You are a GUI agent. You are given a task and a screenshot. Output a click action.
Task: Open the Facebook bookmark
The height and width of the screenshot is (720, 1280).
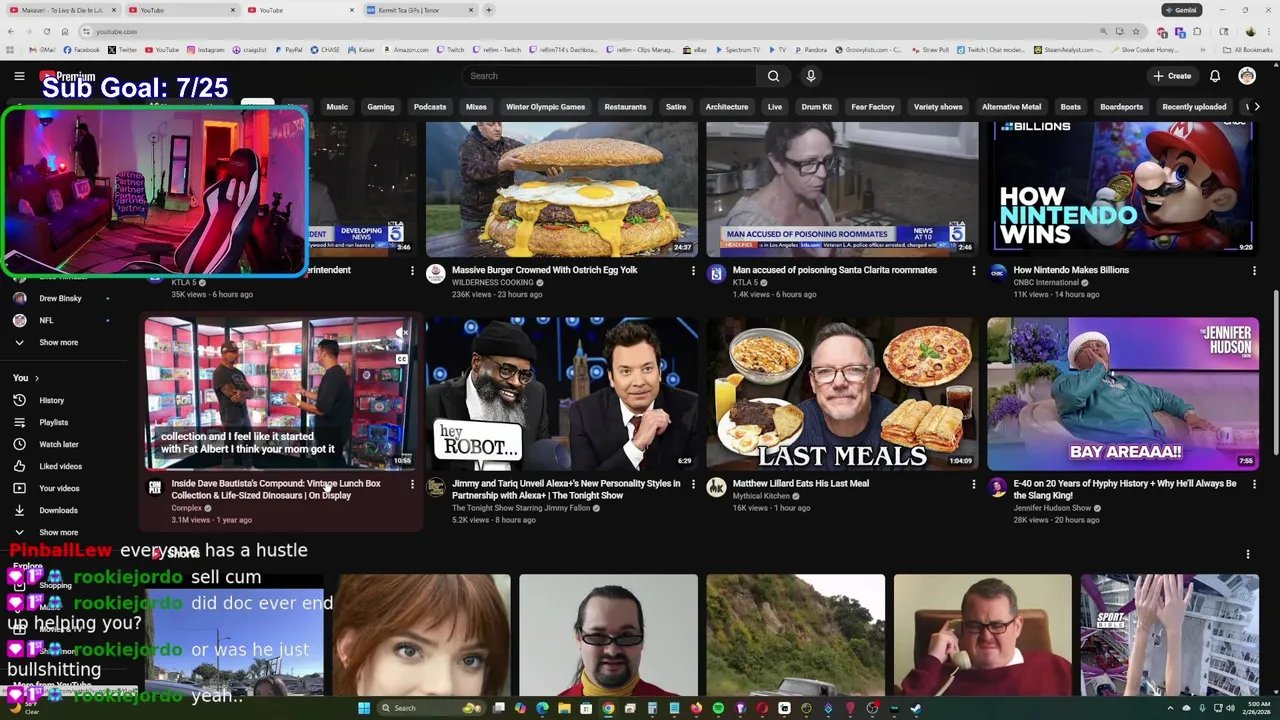82,49
